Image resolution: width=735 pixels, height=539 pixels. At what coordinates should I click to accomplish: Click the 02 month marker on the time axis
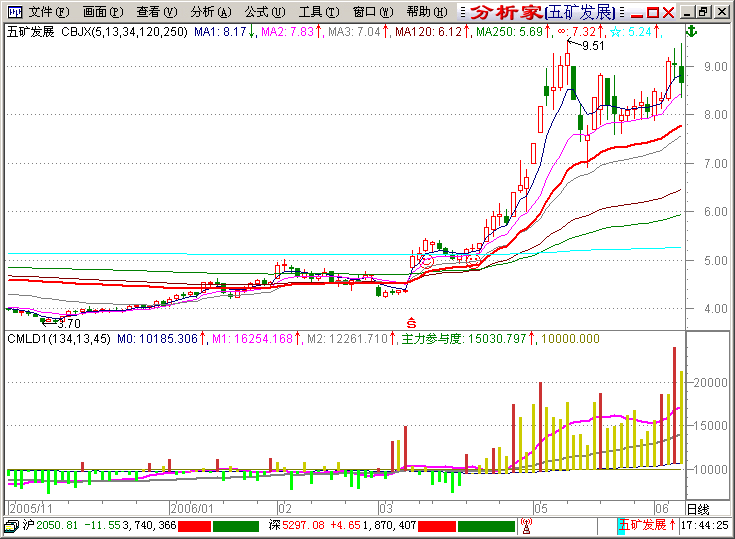tap(285, 509)
